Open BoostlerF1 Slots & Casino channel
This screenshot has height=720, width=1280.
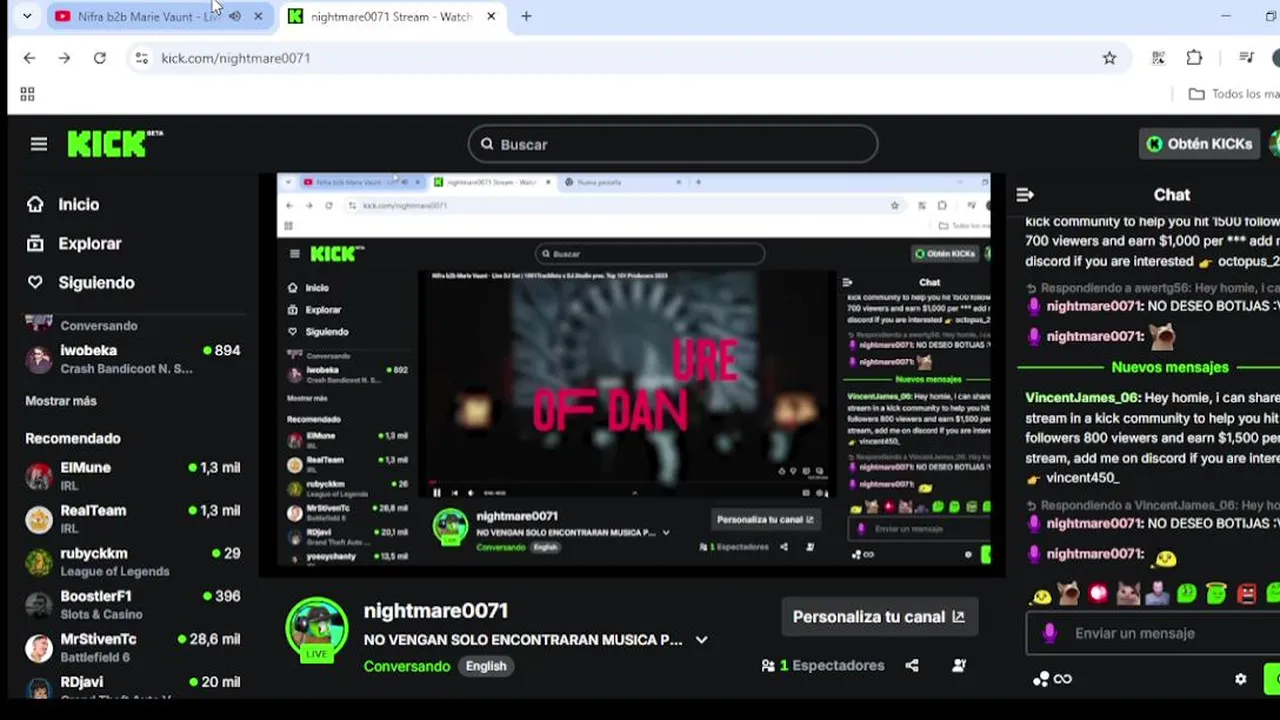[x=133, y=605]
